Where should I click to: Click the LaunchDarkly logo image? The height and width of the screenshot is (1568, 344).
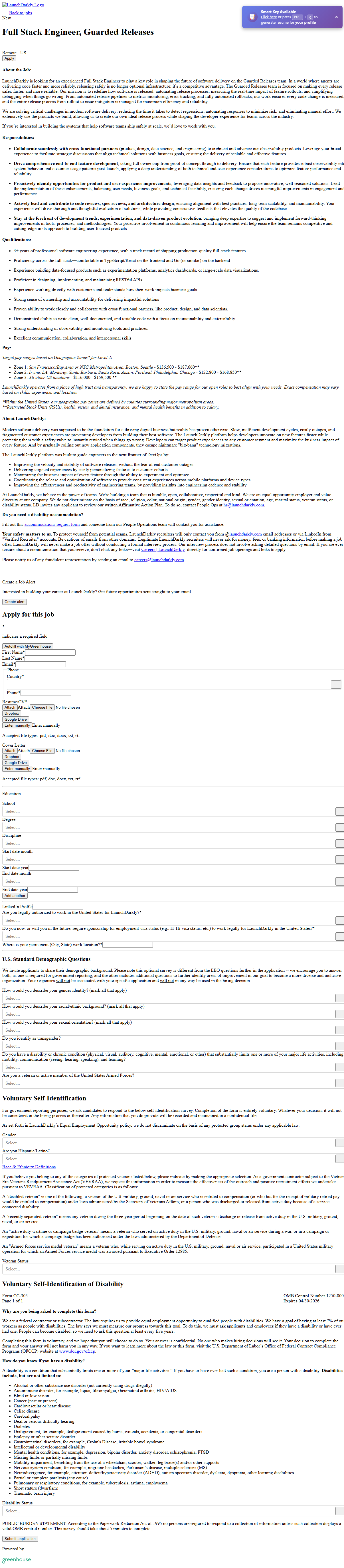[23, 5]
